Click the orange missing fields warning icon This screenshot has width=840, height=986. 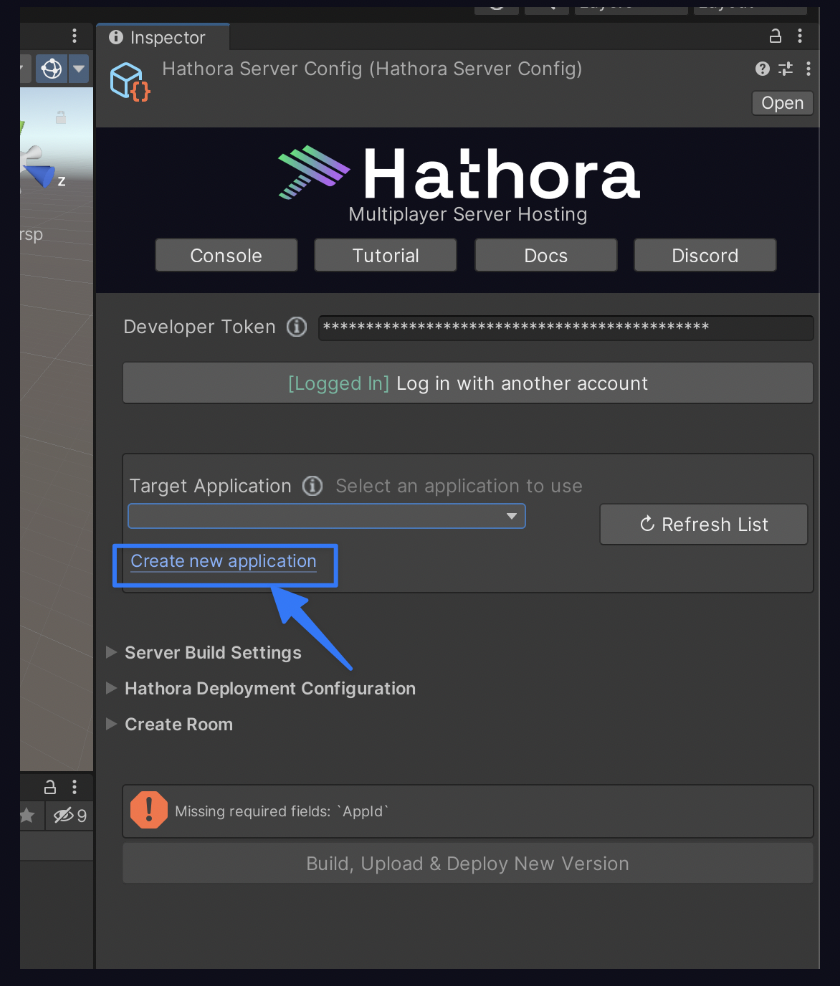148,810
